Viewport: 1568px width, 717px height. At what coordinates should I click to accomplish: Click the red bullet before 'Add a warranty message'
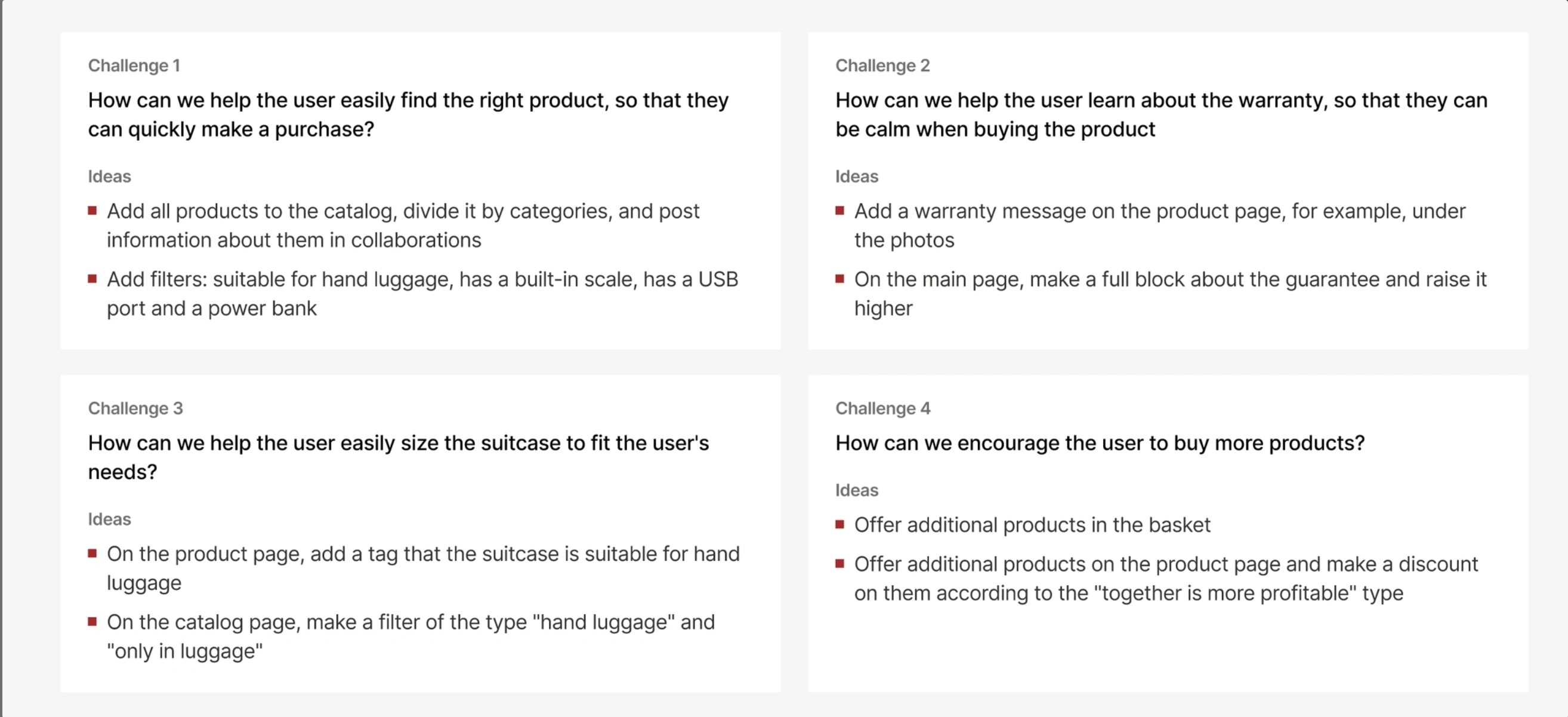840,211
